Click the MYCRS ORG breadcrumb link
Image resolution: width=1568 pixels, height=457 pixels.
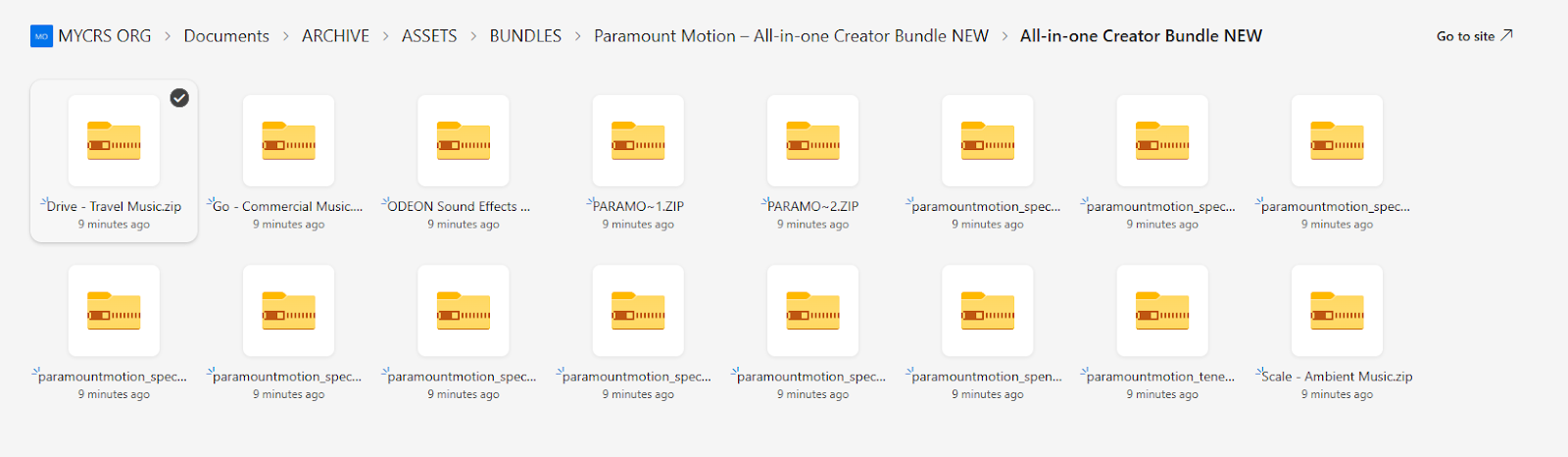tap(104, 36)
